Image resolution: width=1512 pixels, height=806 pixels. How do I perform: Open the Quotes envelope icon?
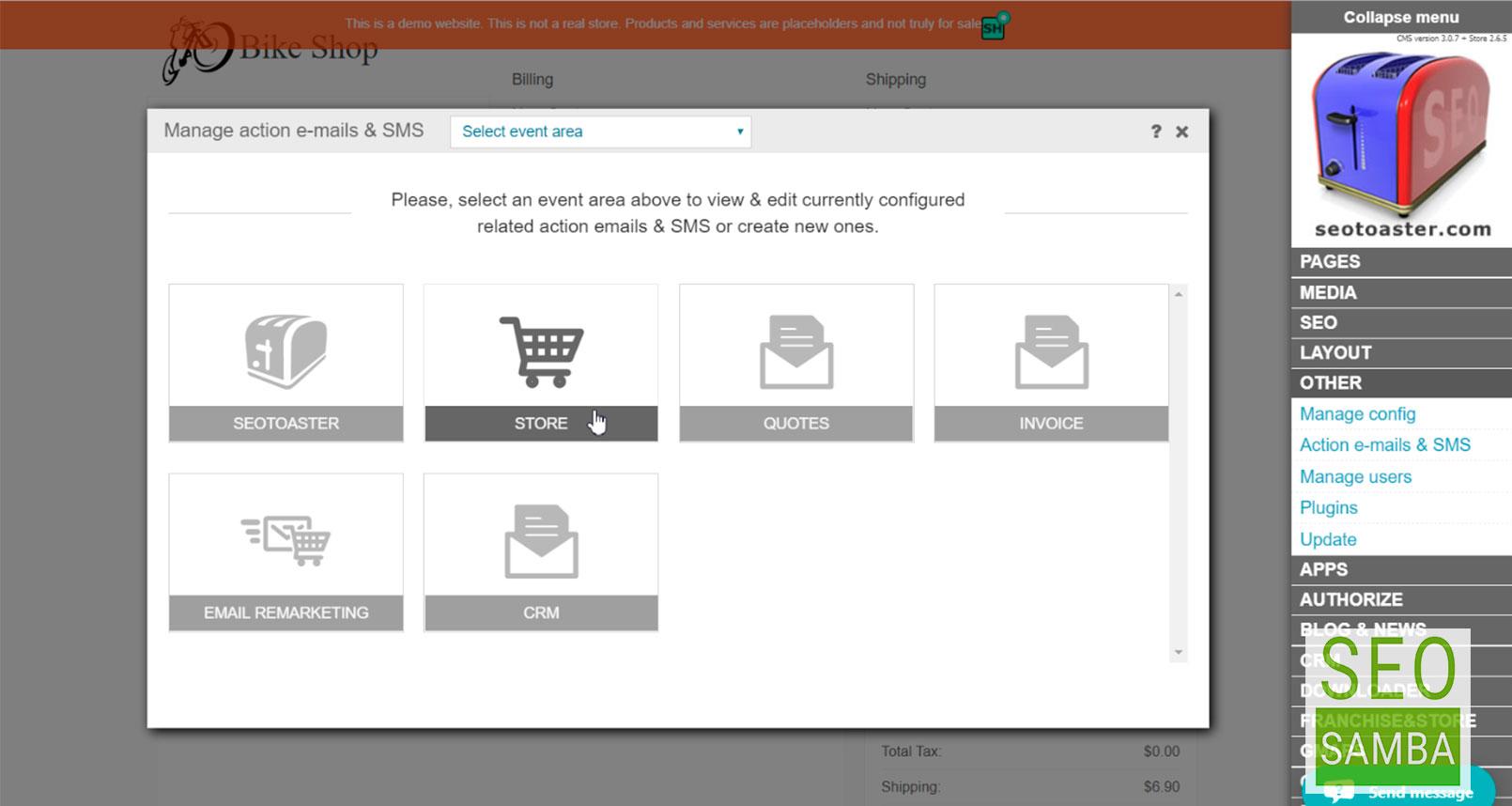(796, 351)
